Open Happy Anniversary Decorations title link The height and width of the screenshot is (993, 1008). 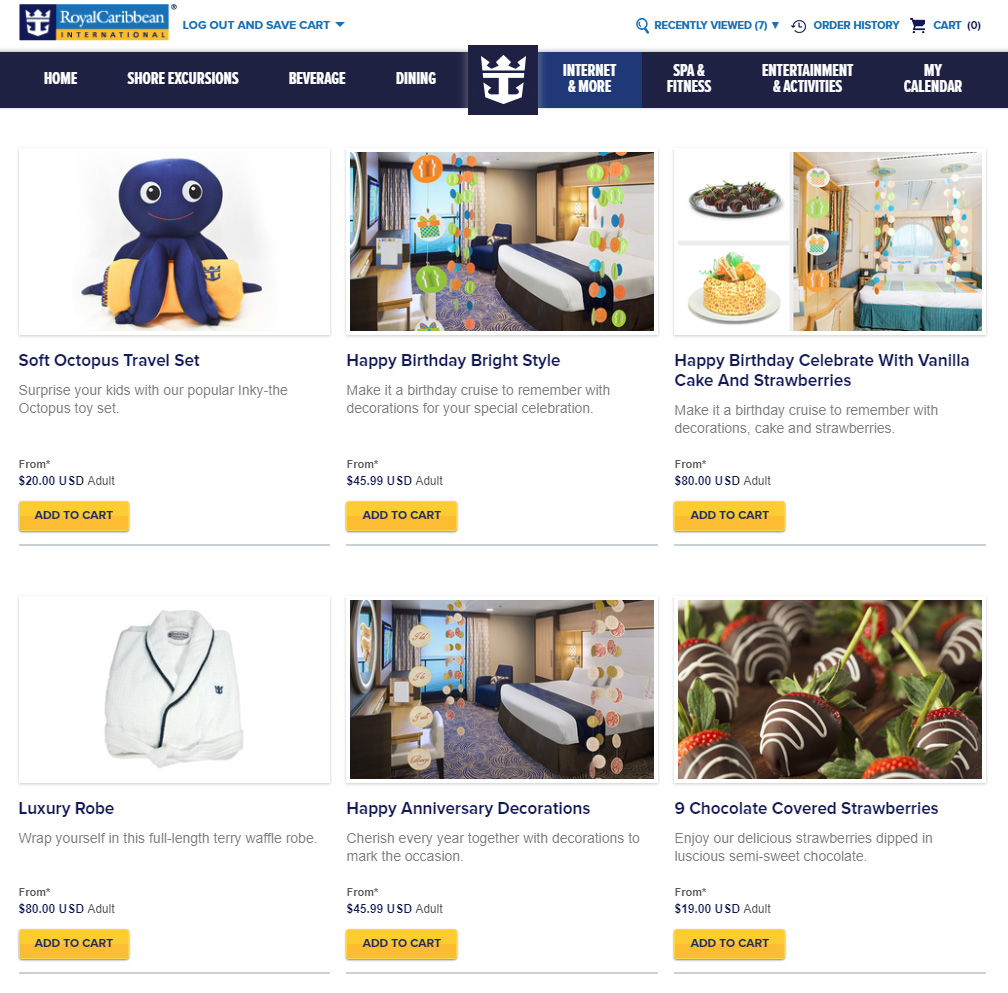click(x=468, y=808)
